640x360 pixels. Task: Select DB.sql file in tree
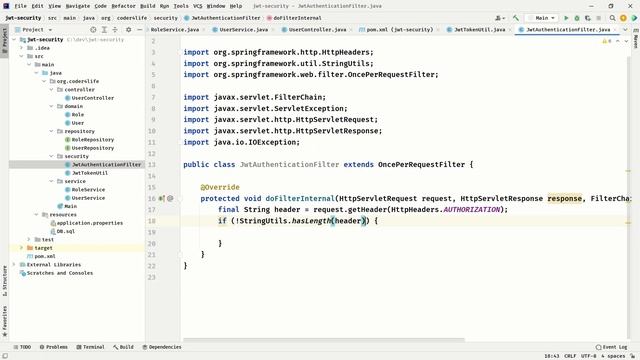[x=65, y=231]
